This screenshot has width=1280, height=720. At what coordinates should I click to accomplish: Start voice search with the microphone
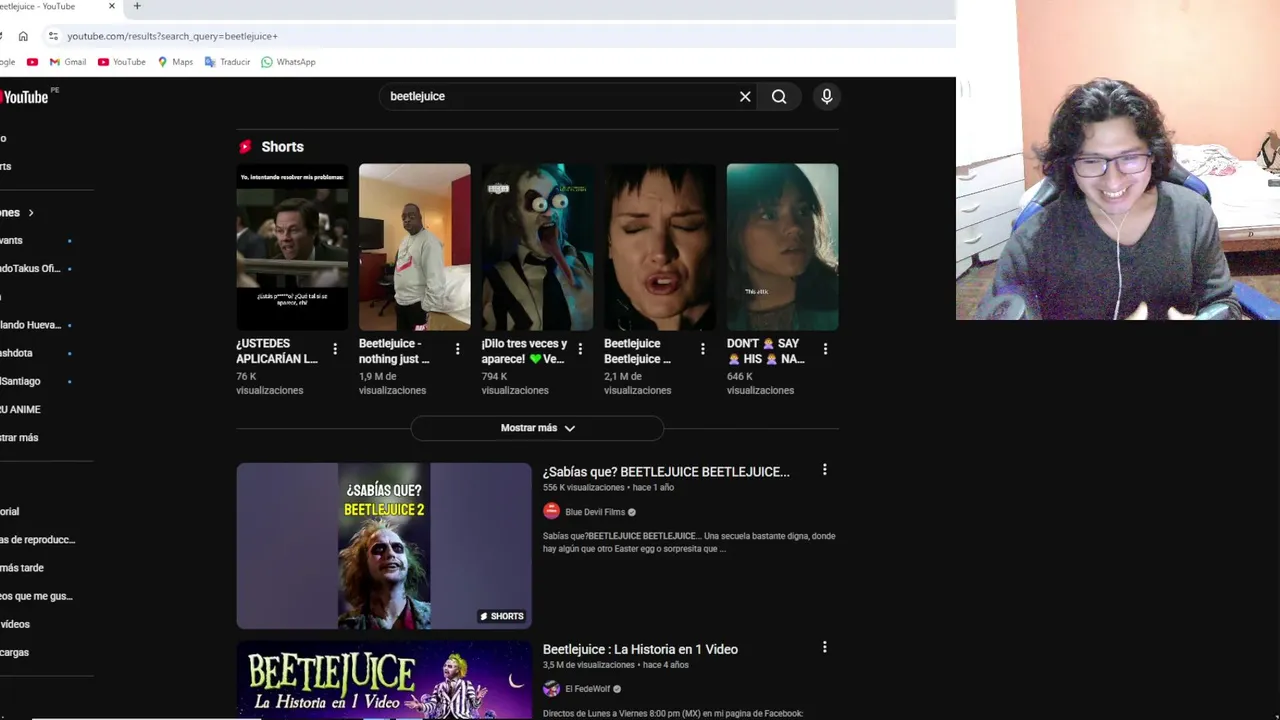(827, 96)
